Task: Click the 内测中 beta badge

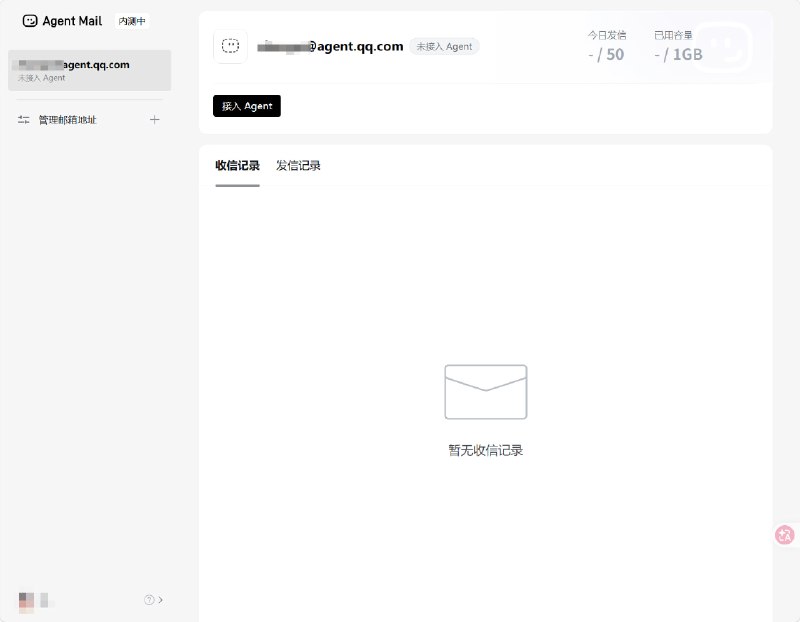Action: coord(132,21)
